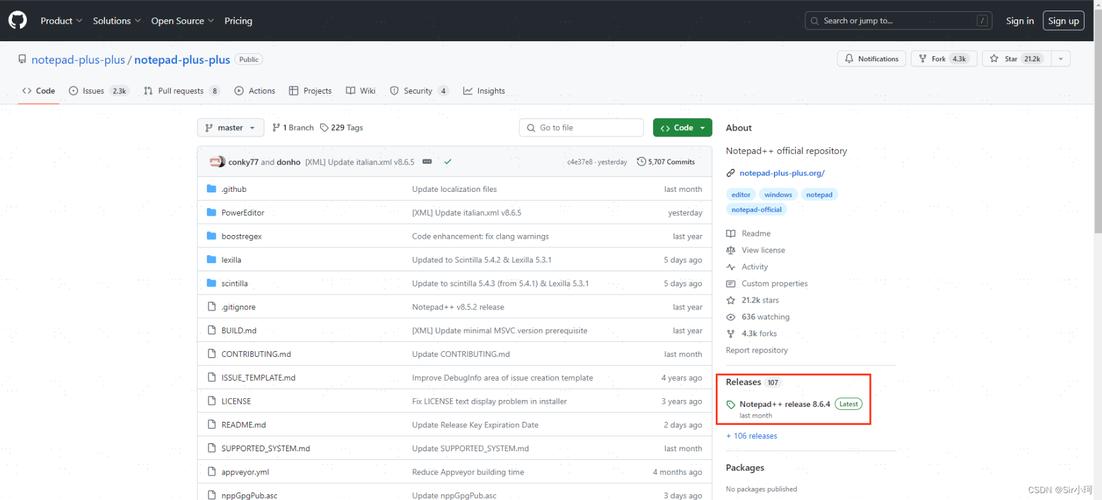Click the editor topic tag
Screen dimensions: 1102x500
pos(741,194)
